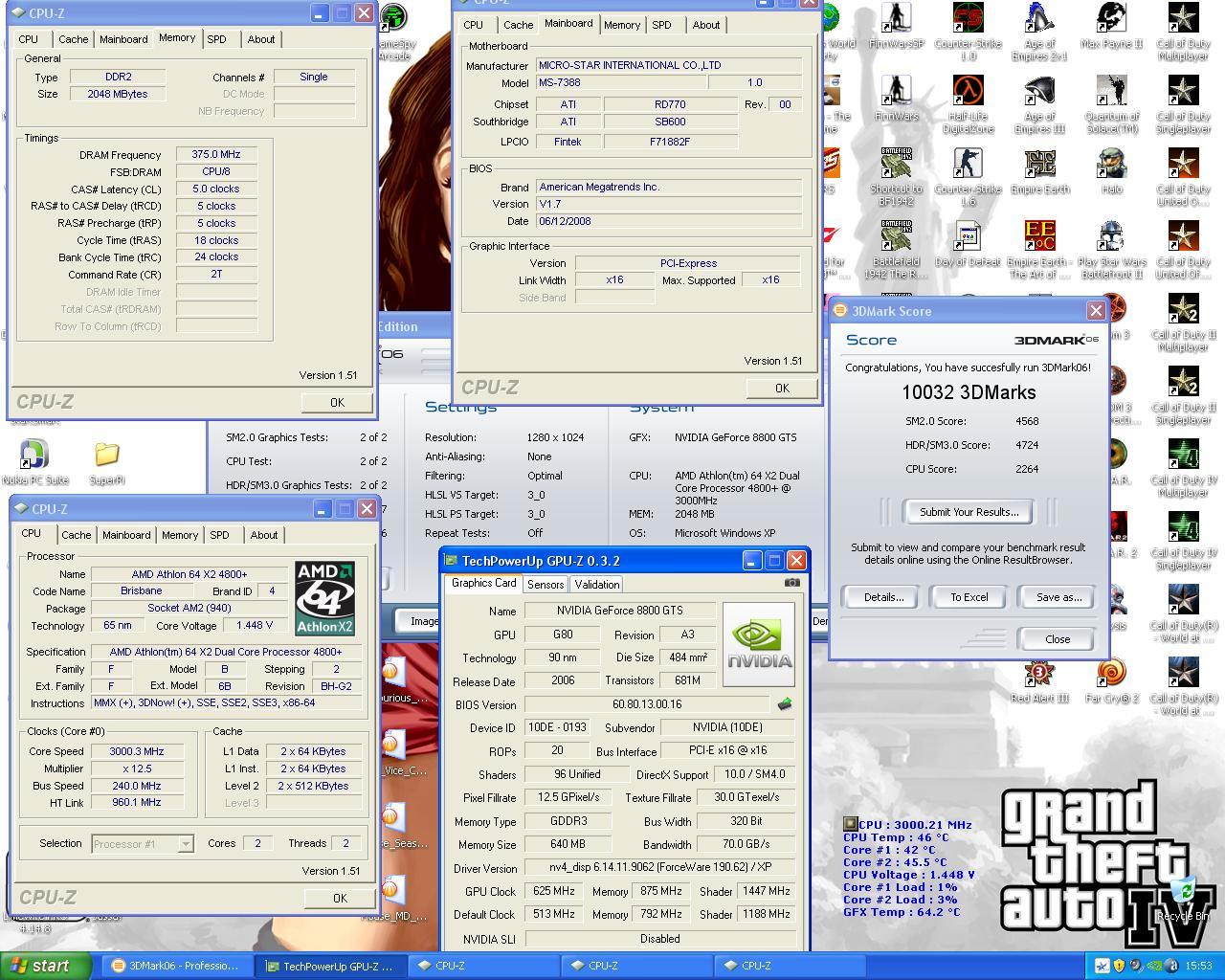Screen dimensions: 1225x980
Task: Switch to the GPU-Z Sensors tab
Action: click(546, 584)
